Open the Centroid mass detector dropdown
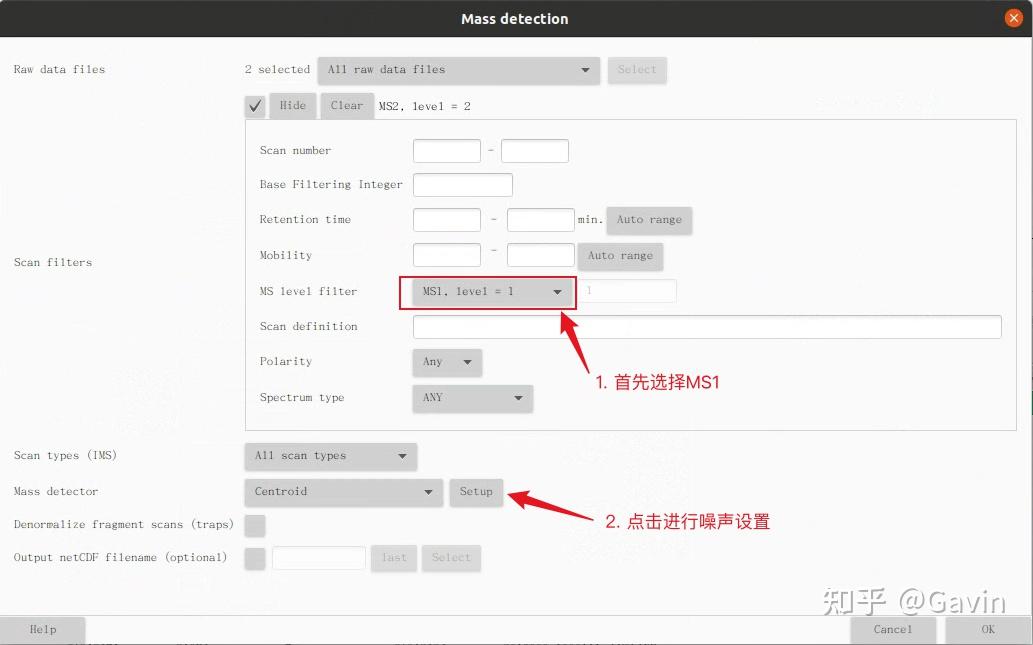The width and height of the screenshot is (1033, 645). coord(343,492)
